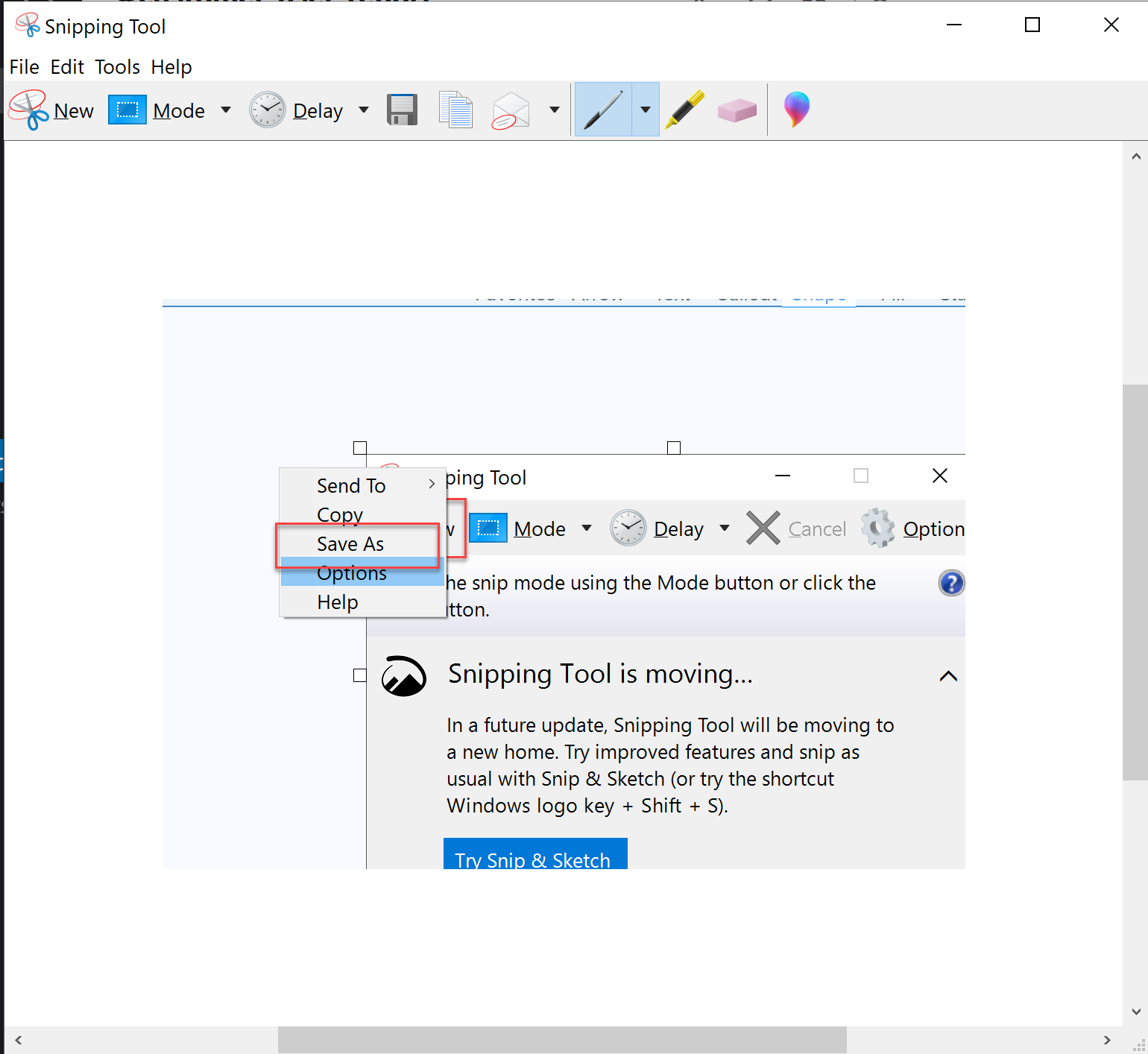This screenshot has width=1148, height=1054.
Task: Expand the Pen options dropdown arrow
Action: pyautogui.click(x=646, y=110)
